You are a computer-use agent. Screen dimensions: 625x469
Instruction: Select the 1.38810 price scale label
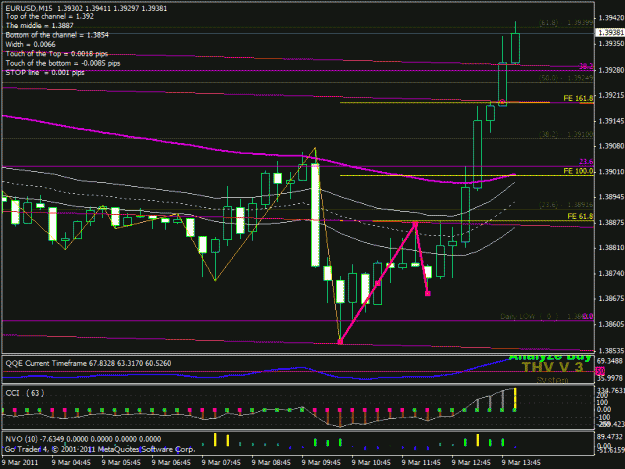click(x=611, y=248)
